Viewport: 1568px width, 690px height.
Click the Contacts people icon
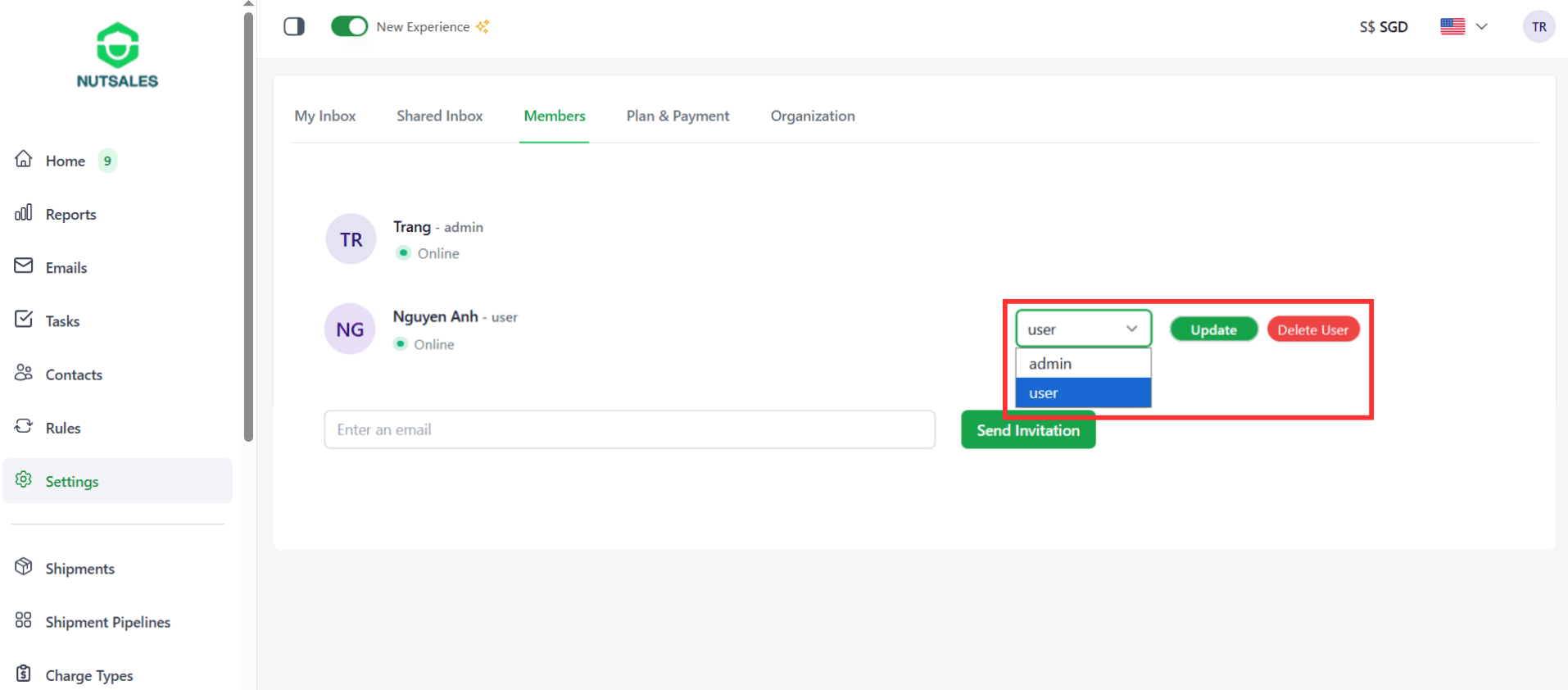(x=24, y=374)
